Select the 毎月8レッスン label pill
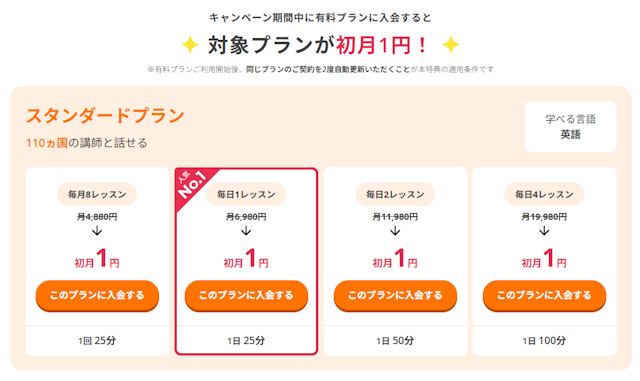640x381 pixels. pos(97,194)
